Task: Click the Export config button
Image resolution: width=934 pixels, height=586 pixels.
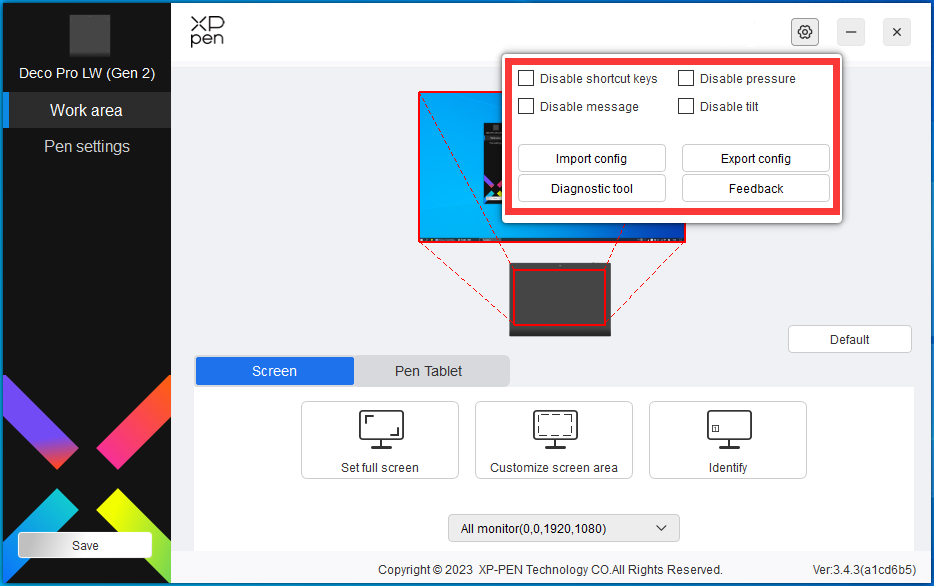Action: 756,158
